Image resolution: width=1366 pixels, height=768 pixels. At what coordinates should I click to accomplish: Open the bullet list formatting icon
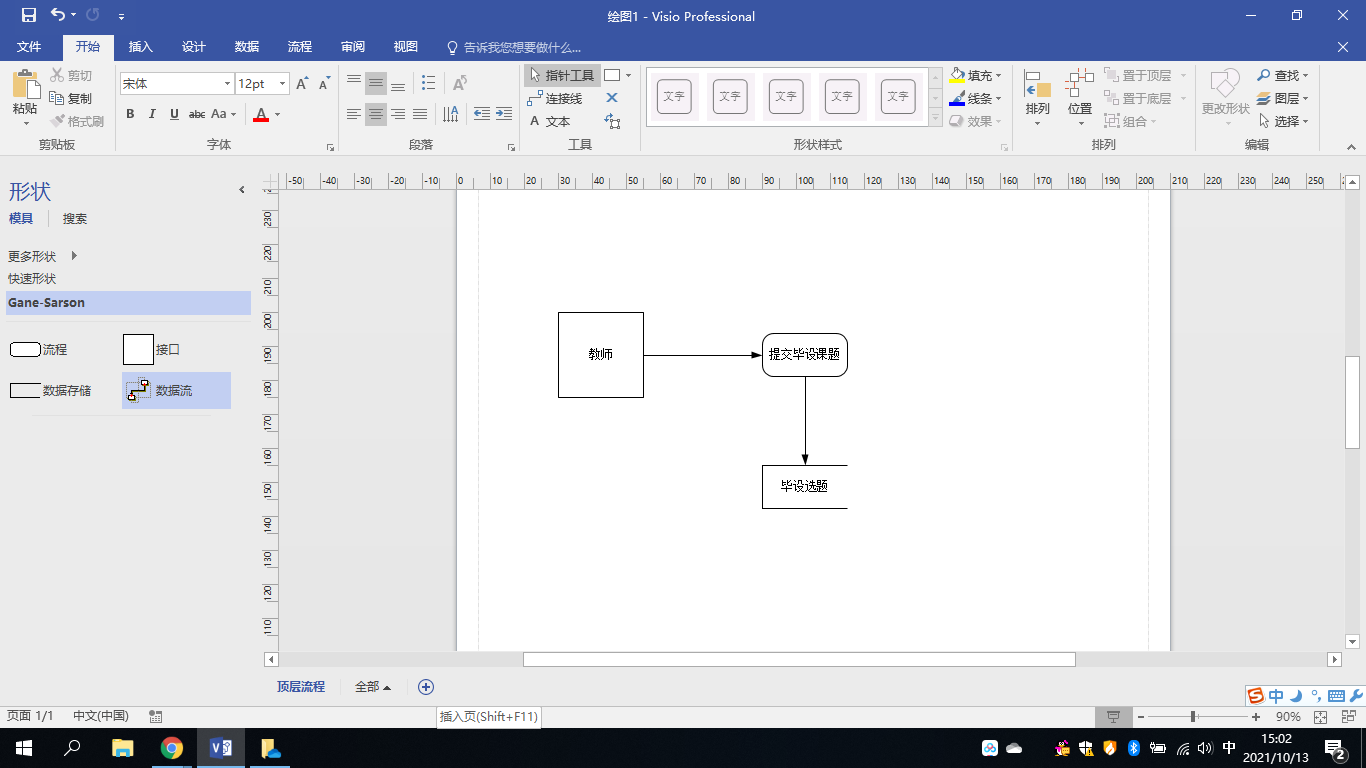pyautogui.click(x=429, y=83)
